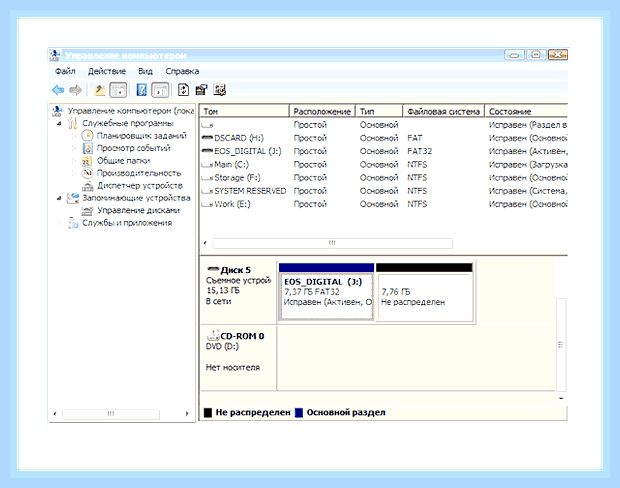Select EOS_DIGITAL (J:) volume row in list
The width and height of the screenshot is (620, 488).
pos(384,151)
